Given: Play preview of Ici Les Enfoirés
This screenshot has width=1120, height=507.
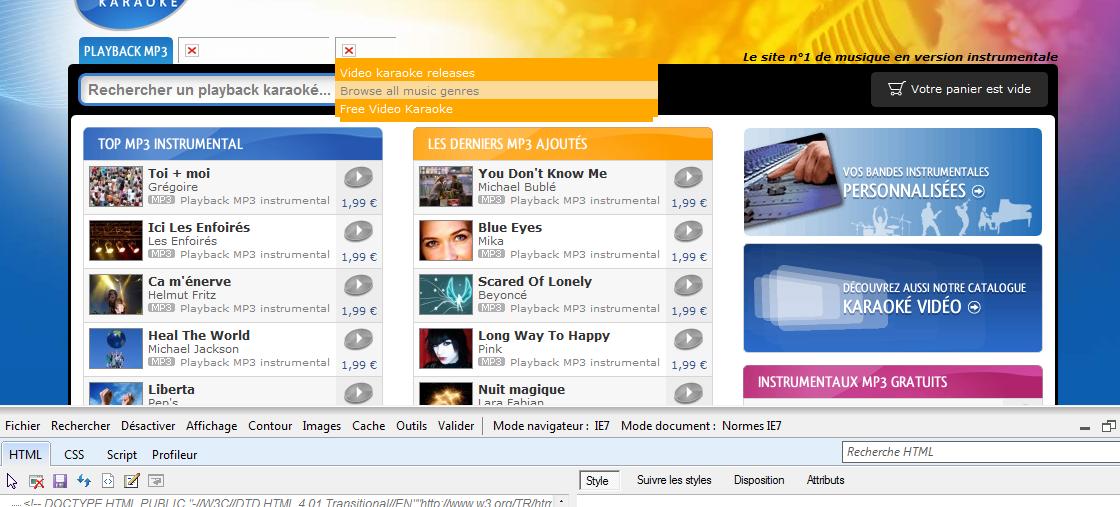Looking at the screenshot, I should click(359, 231).
